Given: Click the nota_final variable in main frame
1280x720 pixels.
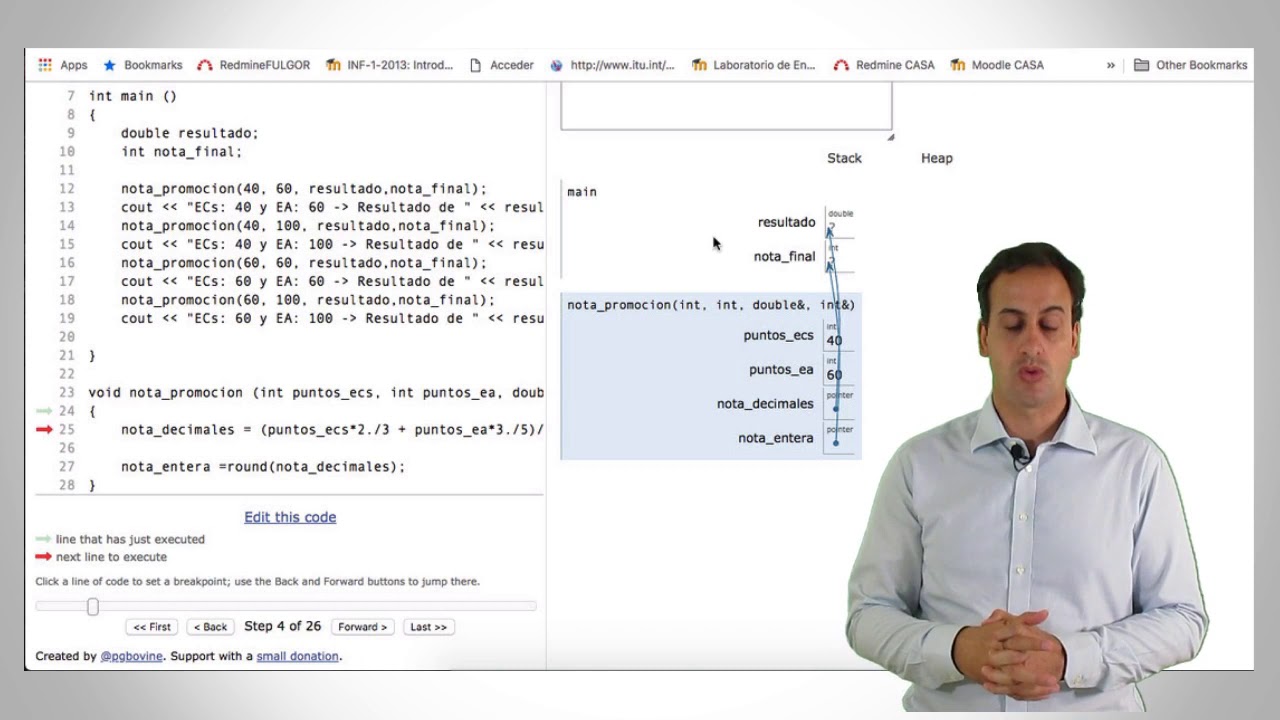Looking at the screenshot, I should coord(785,256).
